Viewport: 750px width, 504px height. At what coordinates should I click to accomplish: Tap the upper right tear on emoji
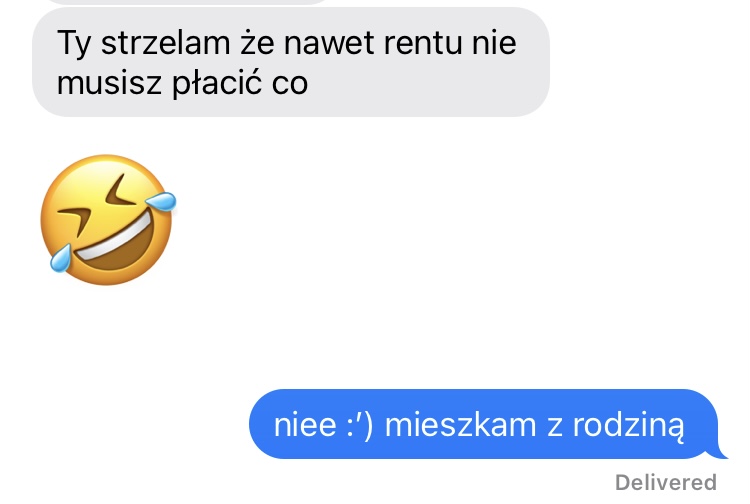pos(161,201)
